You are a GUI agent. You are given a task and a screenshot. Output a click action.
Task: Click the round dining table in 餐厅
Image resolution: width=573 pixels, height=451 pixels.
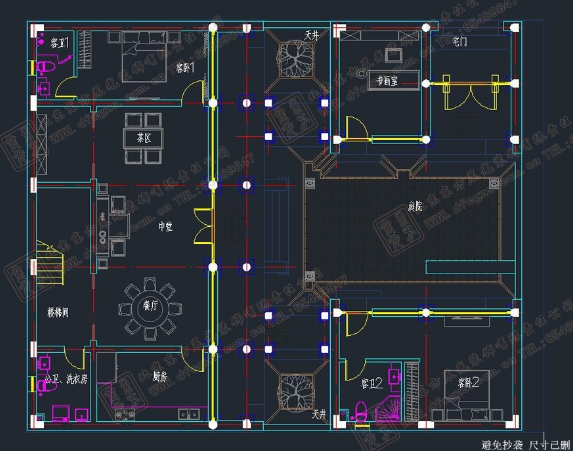(150, 308)
